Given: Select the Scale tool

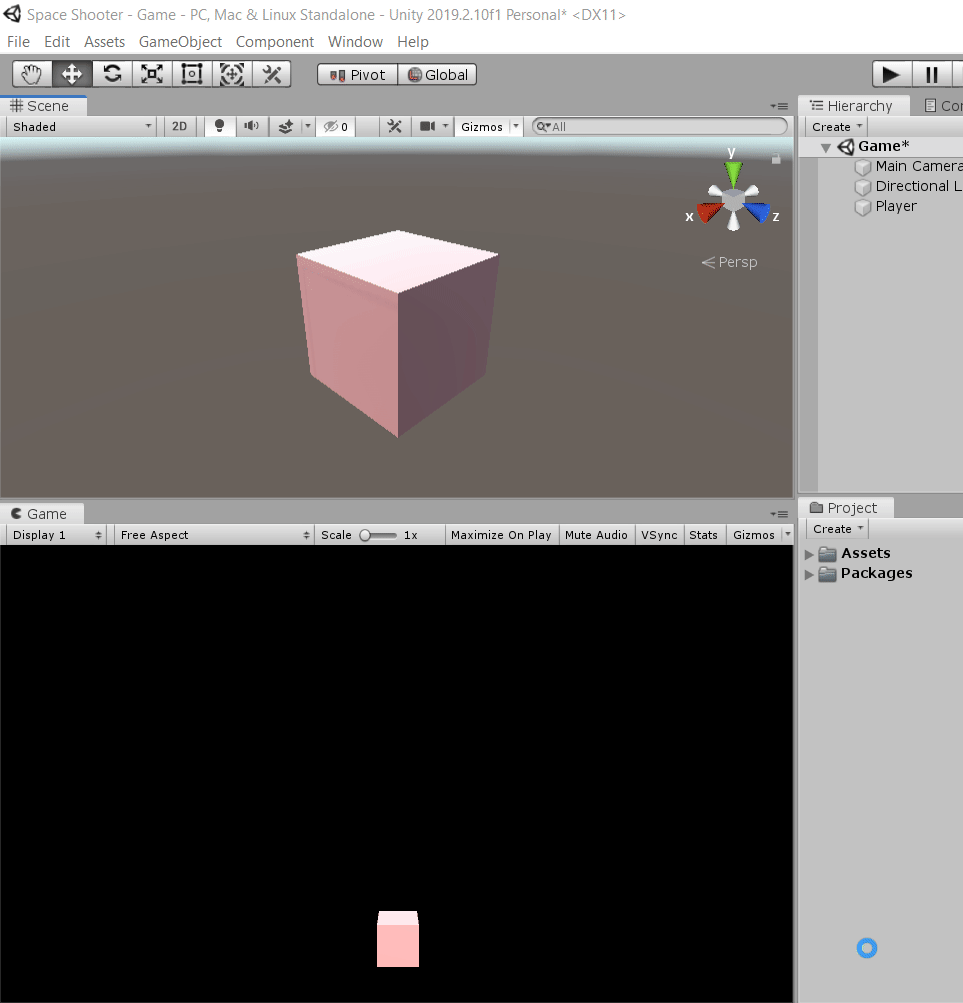Looking at the screenshot, I should [x=152, y=74].
